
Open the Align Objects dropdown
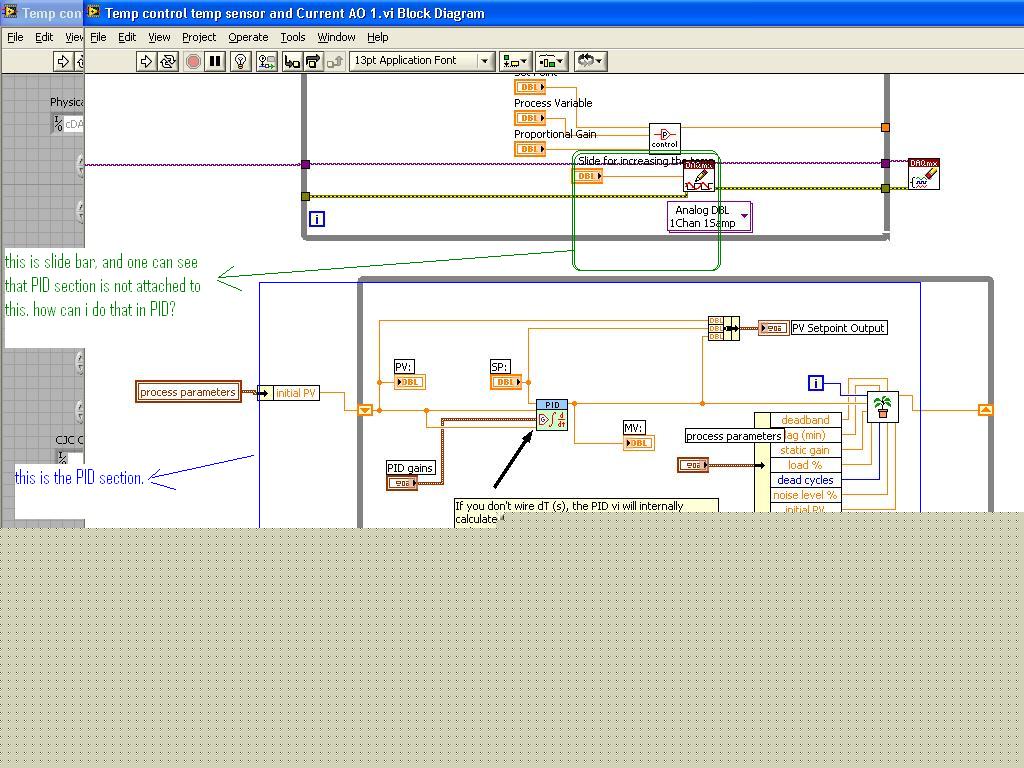[x=515, y=61]
